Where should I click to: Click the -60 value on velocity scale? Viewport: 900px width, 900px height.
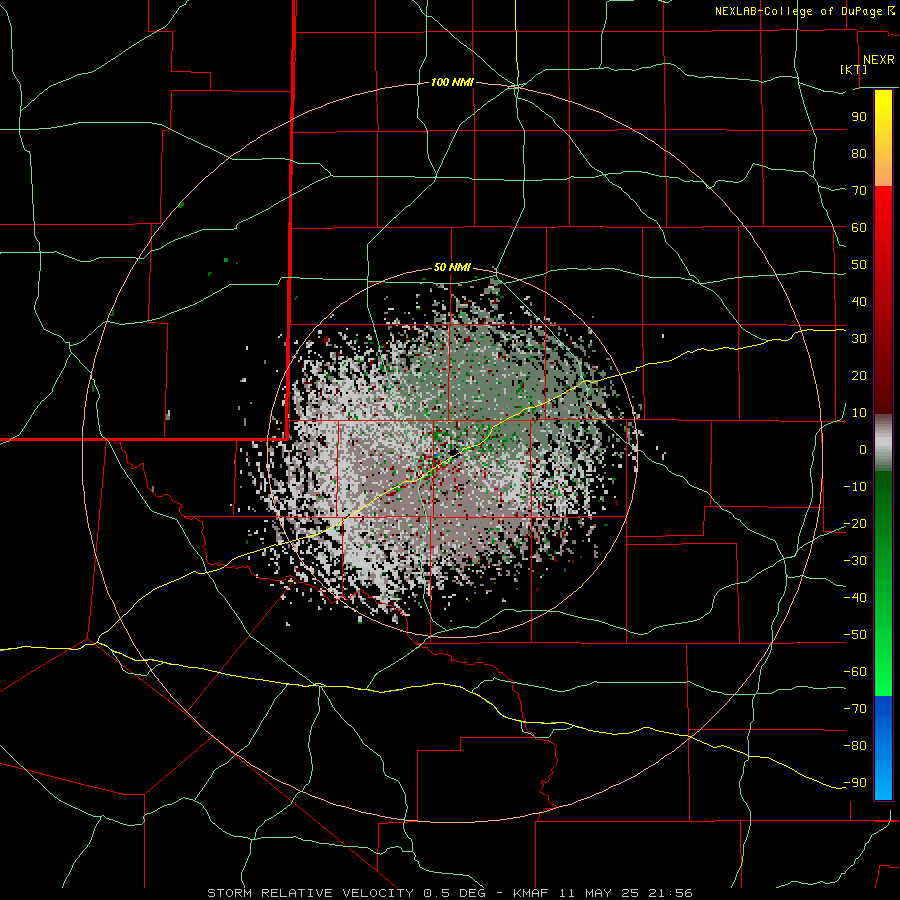855,672
